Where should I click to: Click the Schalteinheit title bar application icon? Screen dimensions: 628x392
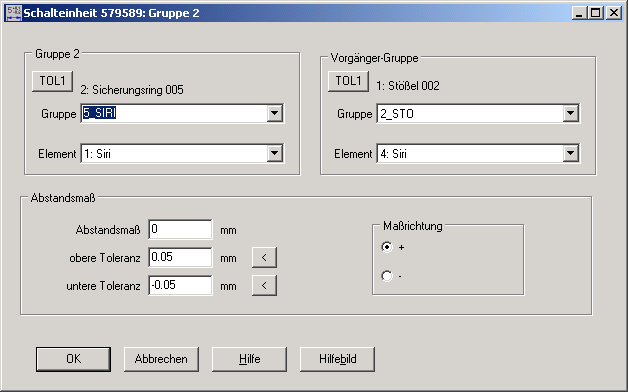tap(14, 13)
